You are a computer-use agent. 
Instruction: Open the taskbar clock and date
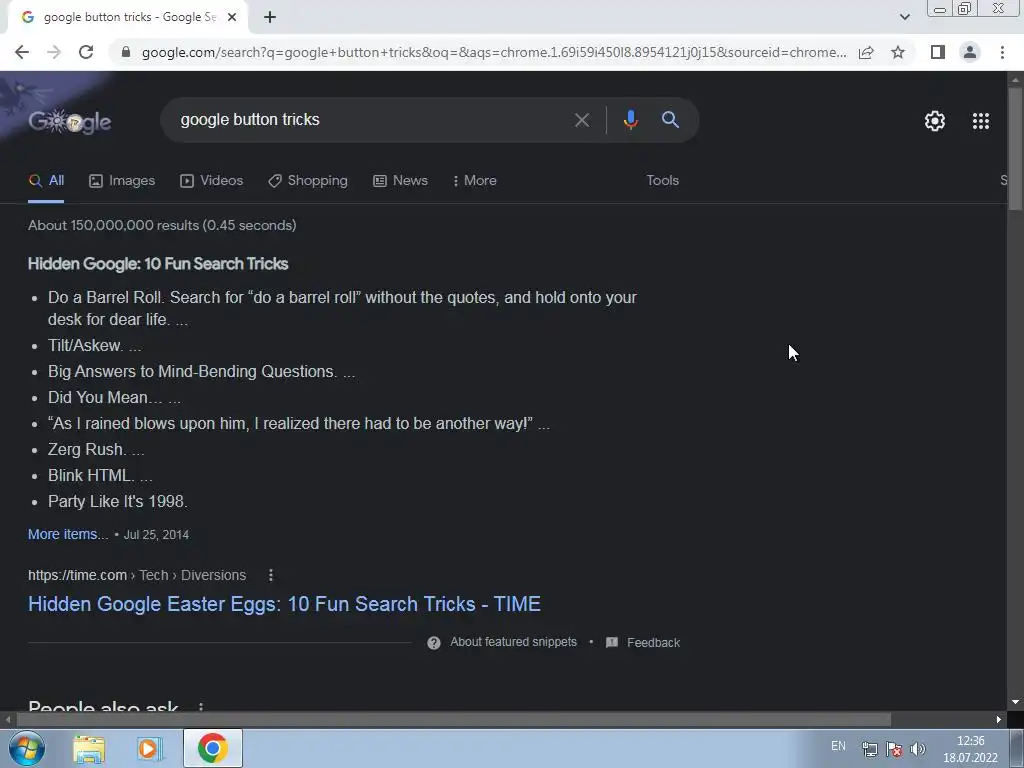point(970,749)
